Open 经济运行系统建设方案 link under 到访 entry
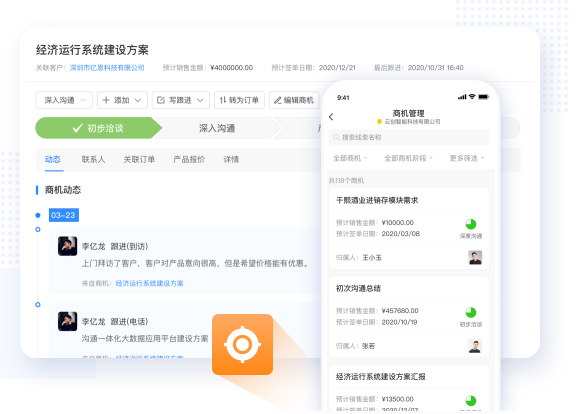 point(150,283)
